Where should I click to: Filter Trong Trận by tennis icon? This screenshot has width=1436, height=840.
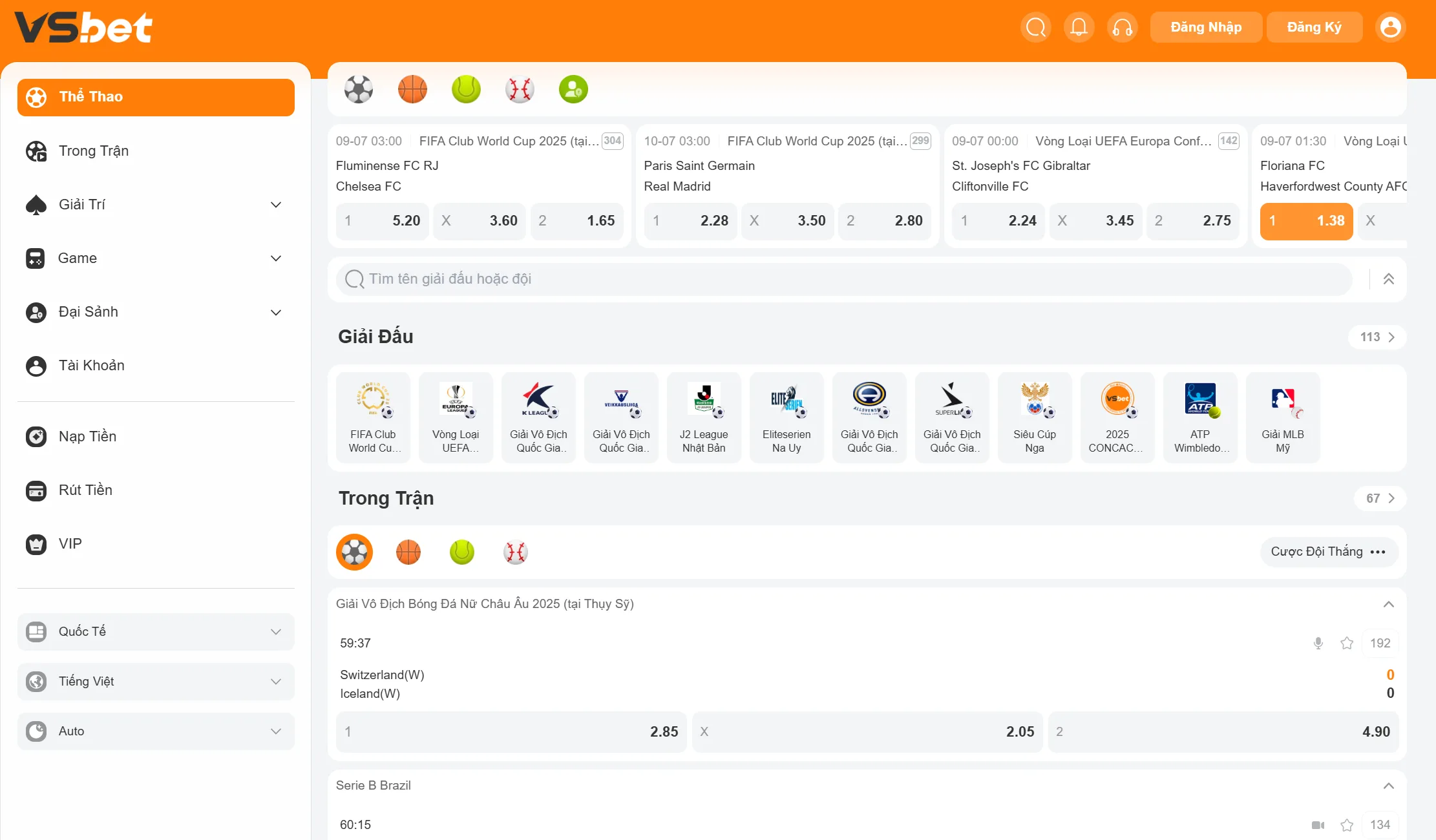click(x=462, y=552)
